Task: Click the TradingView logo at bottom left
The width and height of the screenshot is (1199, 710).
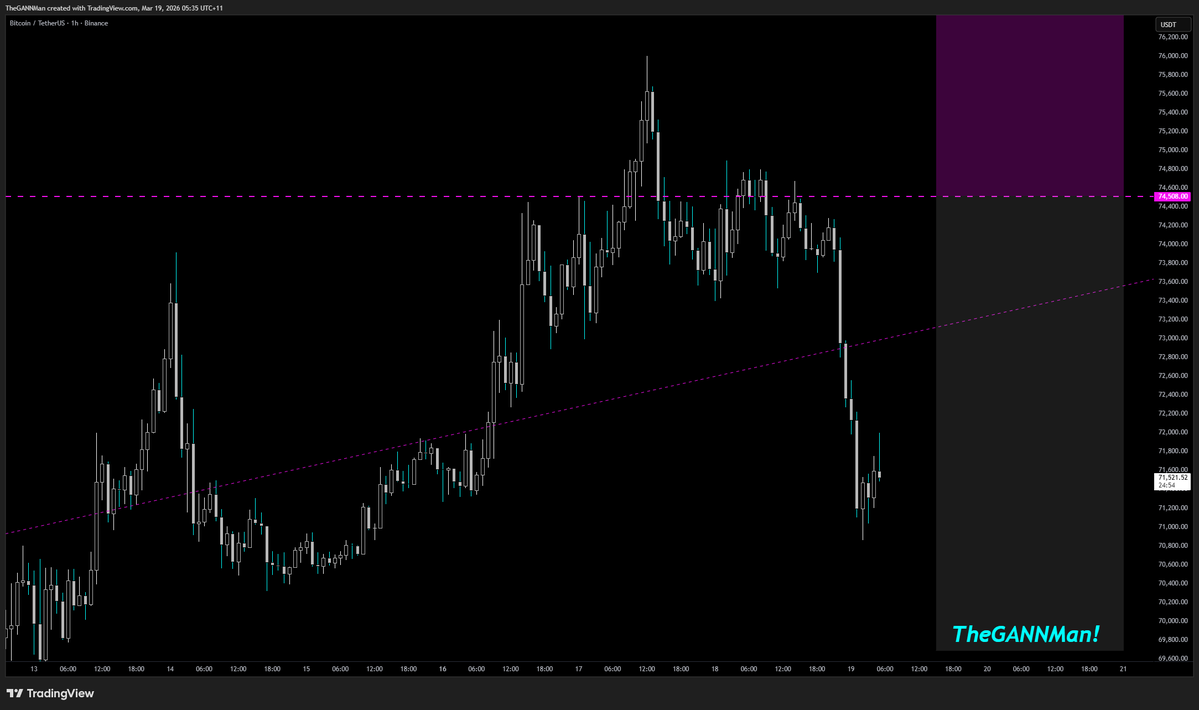Action: 50,693
